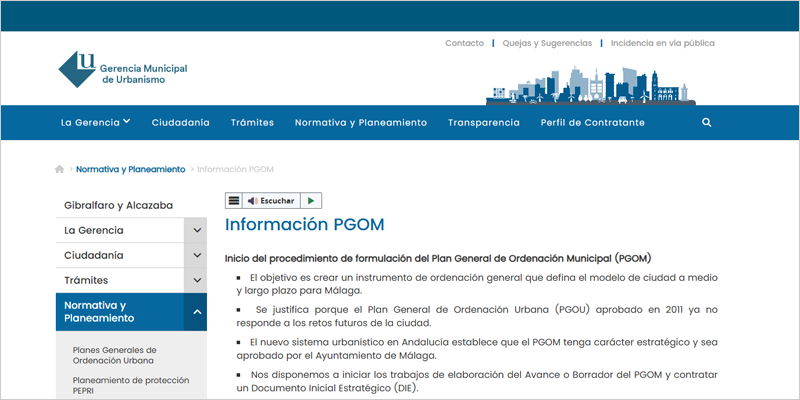Viewport: 800px width, 400px height.
Task: Collapse Normativa y Planeamiento sidebar section
Action: click(197, 312)
